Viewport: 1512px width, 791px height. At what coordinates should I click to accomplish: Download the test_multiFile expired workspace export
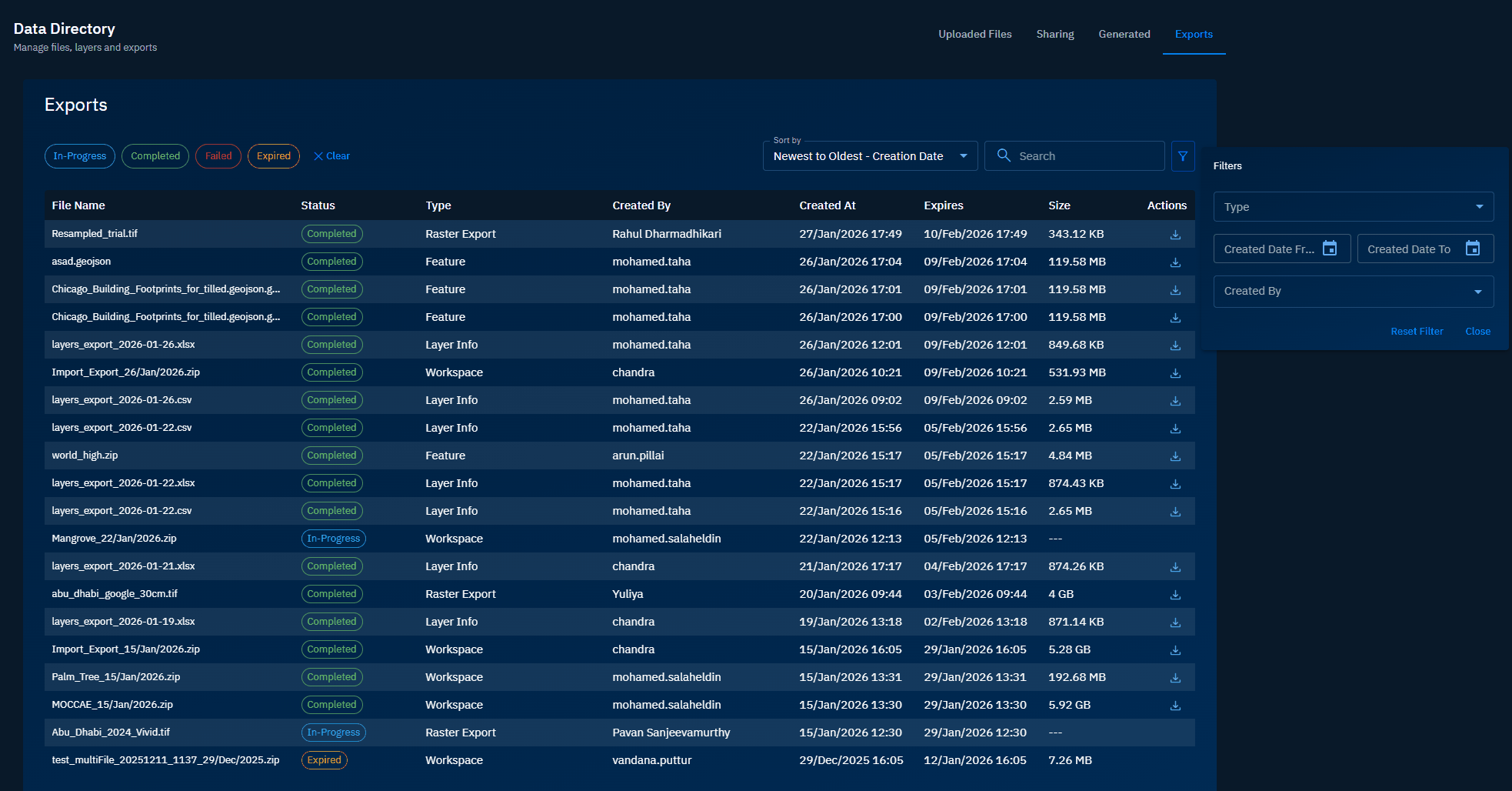1174,760
